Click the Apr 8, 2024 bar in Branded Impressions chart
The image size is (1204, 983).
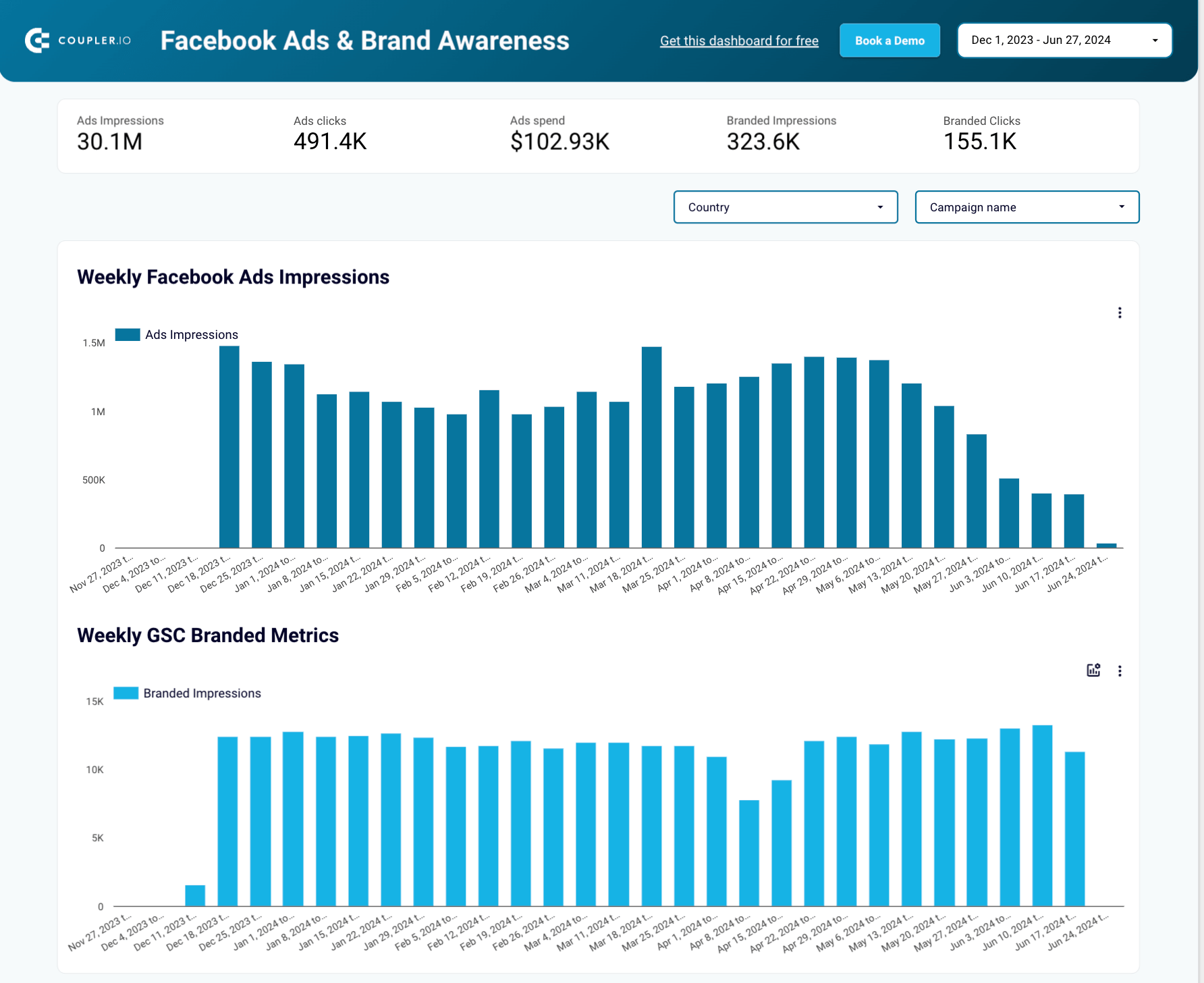[x=749, y=853]
